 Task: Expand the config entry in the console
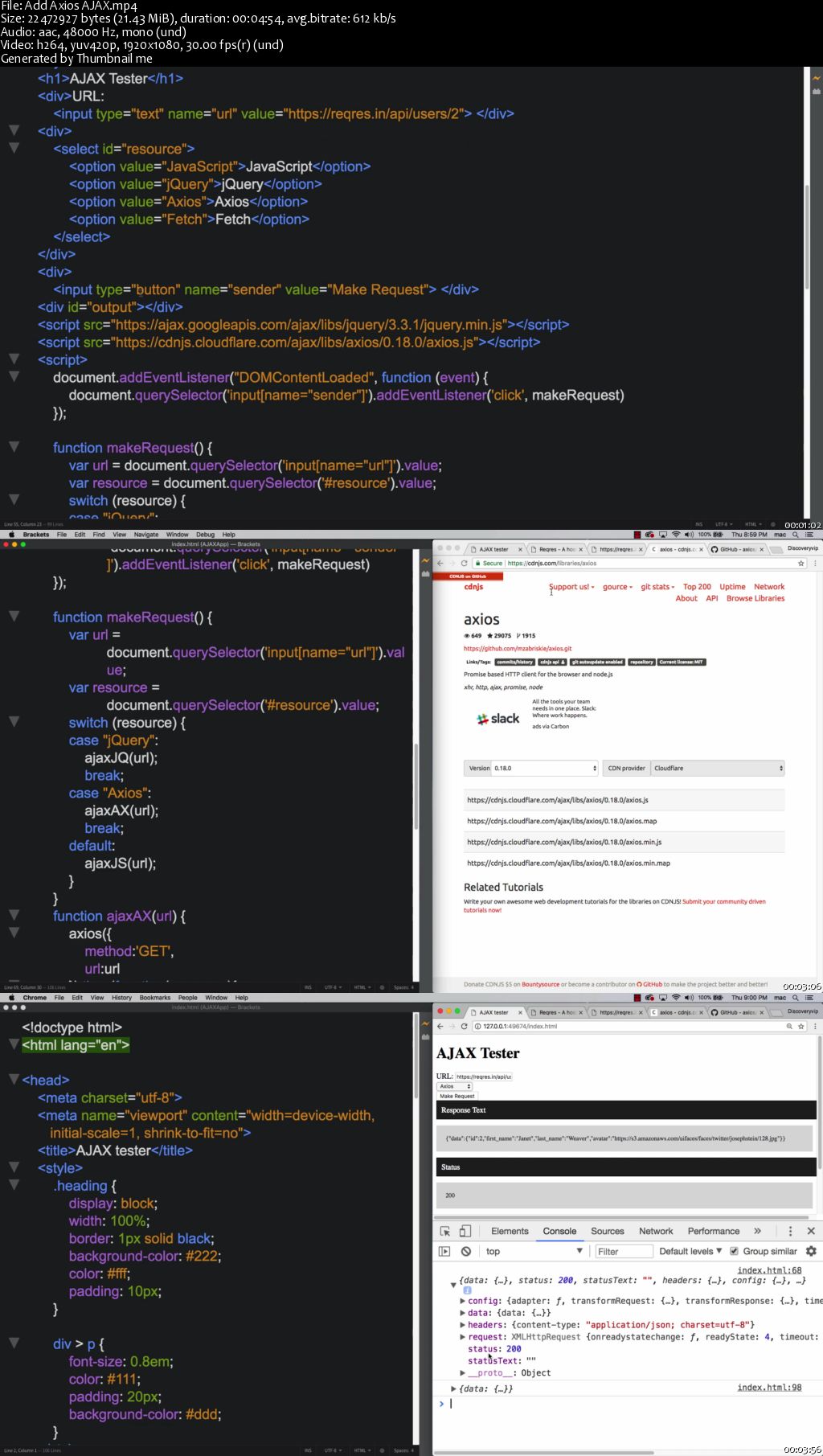[462, 1301]
